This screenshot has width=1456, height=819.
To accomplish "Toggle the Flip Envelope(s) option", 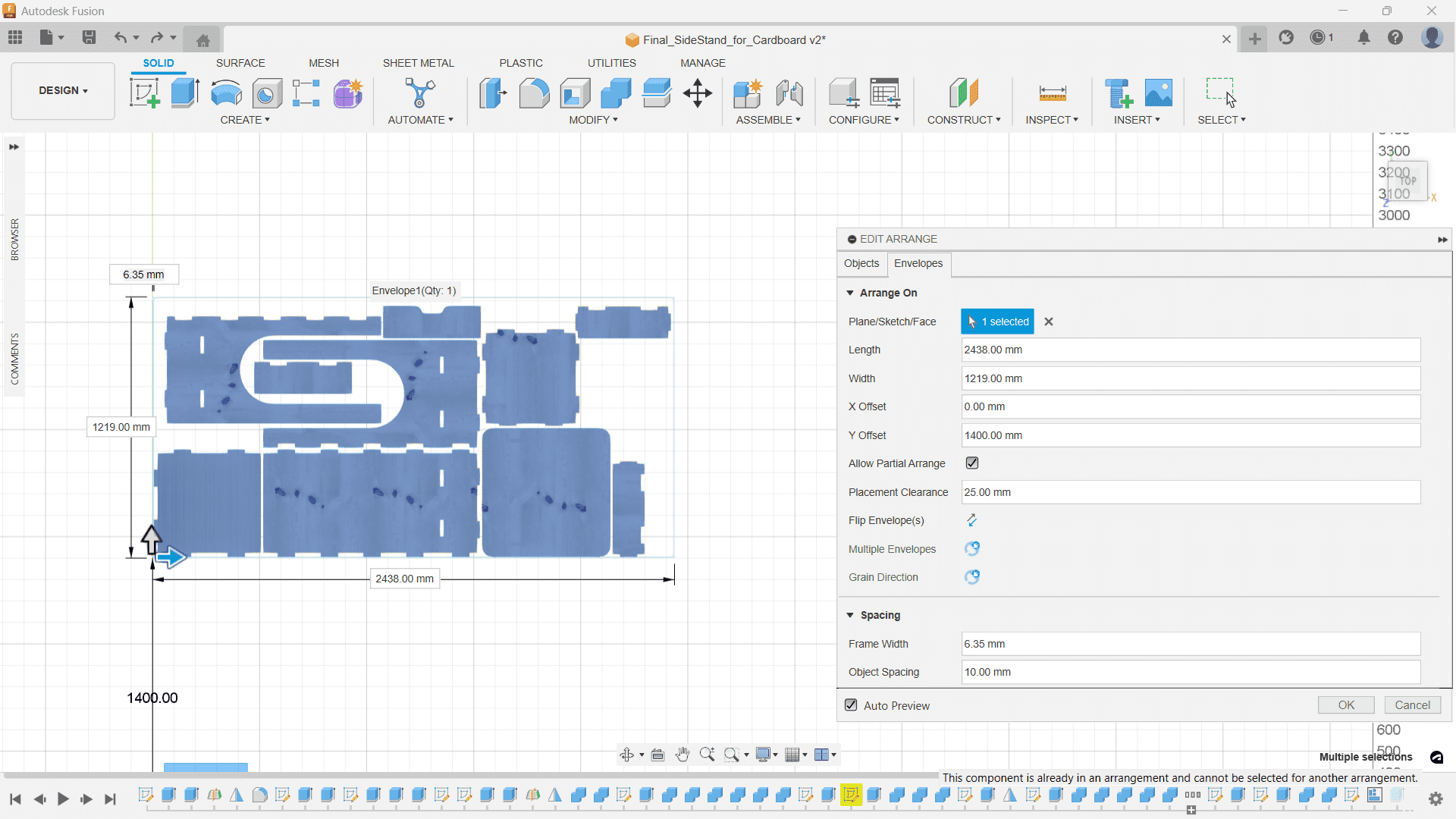I will [971, 520].
